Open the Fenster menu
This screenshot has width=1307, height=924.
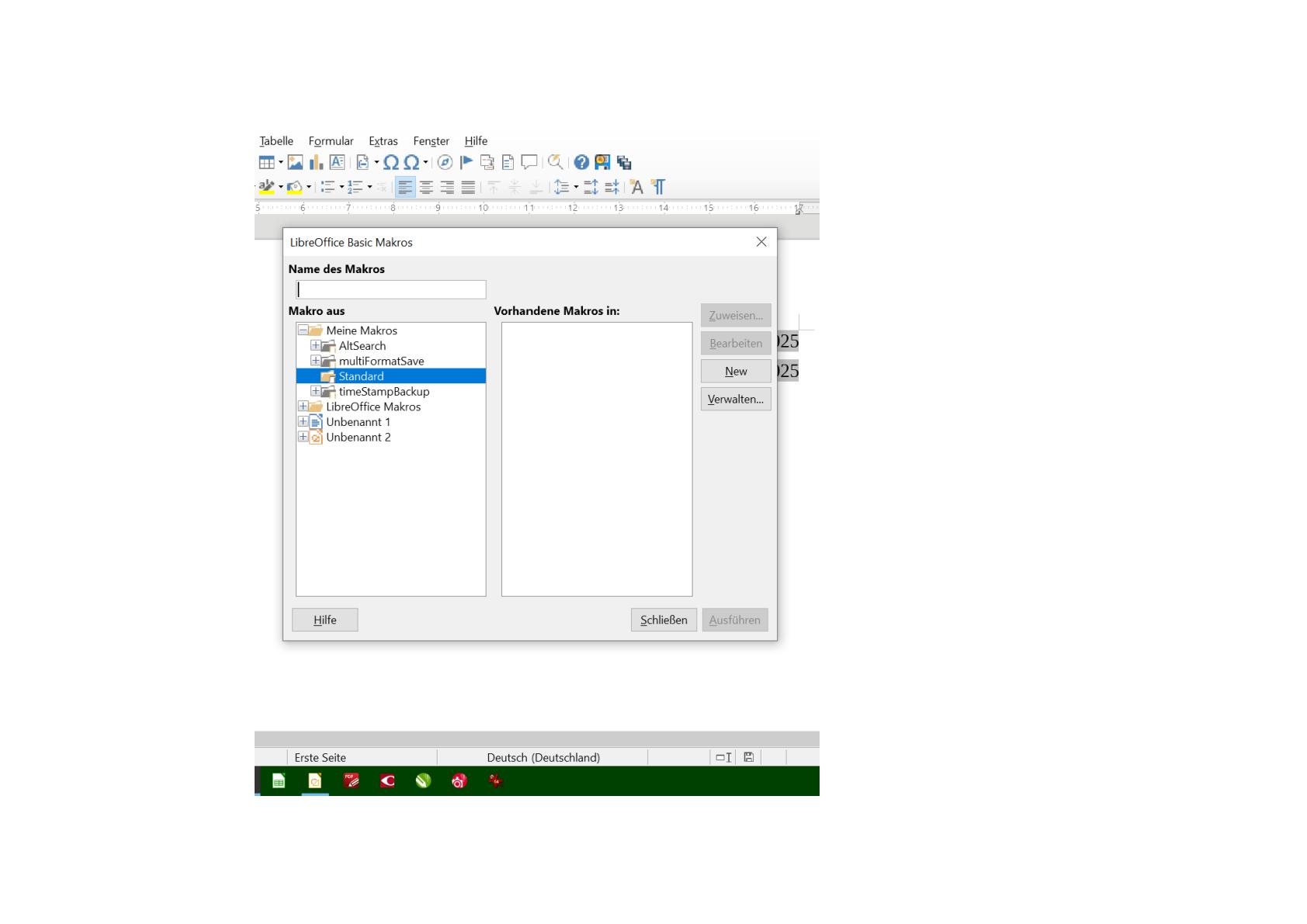click(431, 141)
